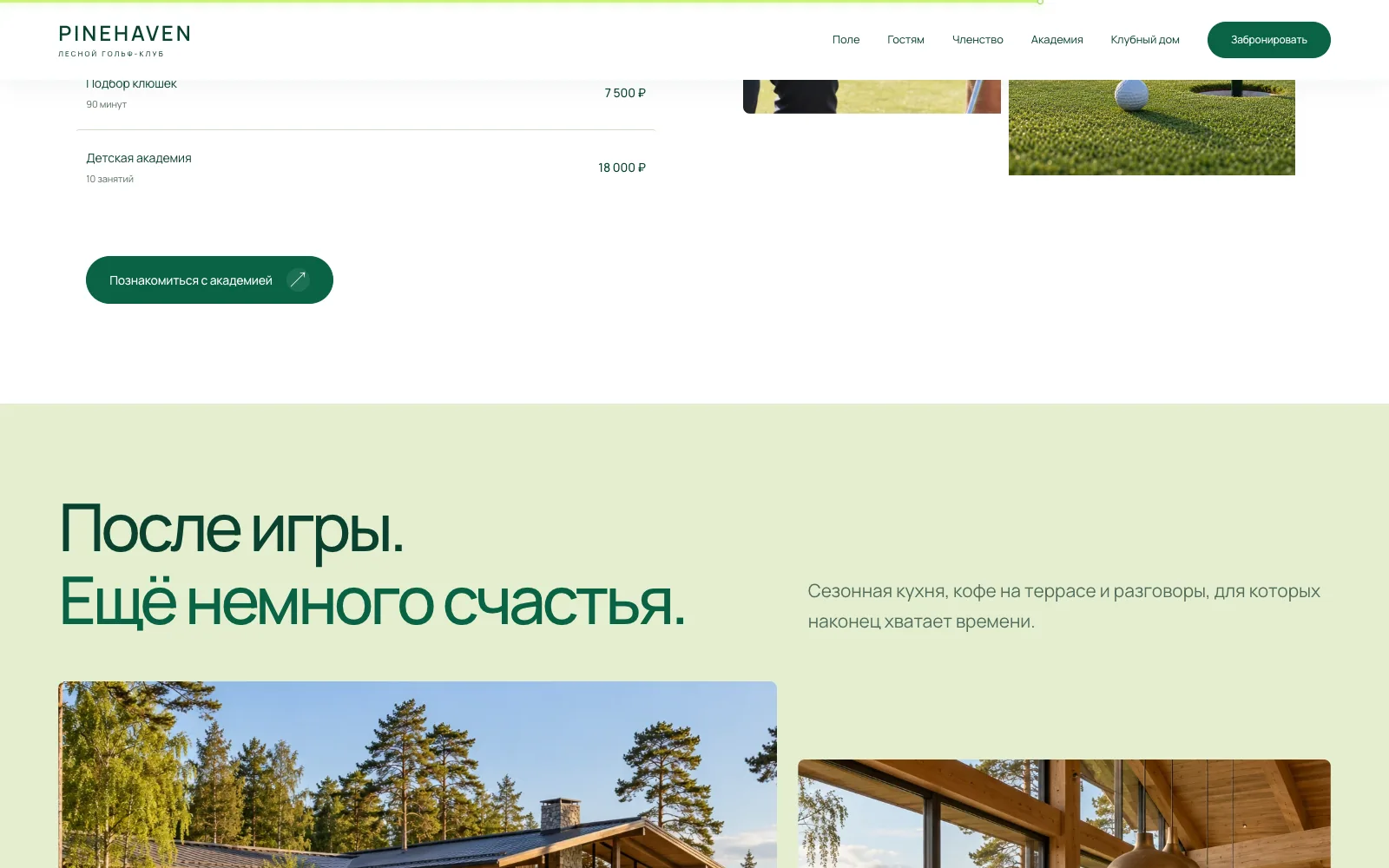Click the arrow icon on academy button
1389x868 pixels.
point(298,279)
